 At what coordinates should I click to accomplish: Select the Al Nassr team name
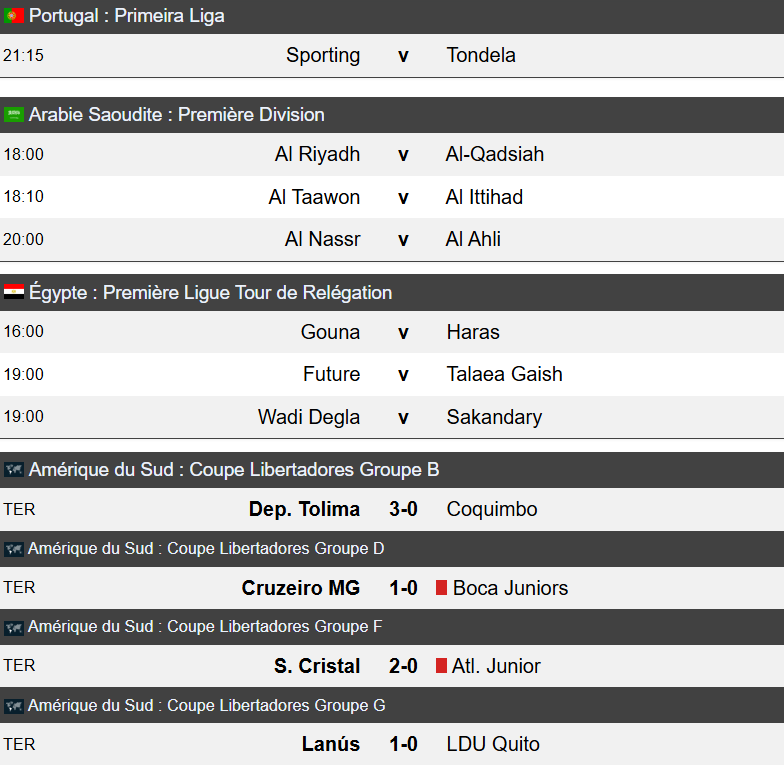click(x=322, y=239)
